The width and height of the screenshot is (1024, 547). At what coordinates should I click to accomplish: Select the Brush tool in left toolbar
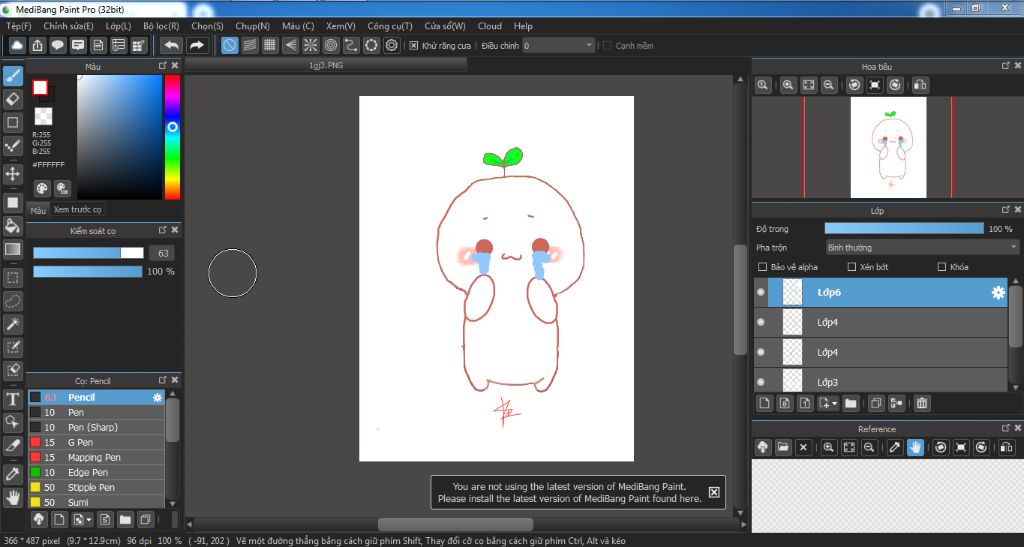[x=12, y=76]
